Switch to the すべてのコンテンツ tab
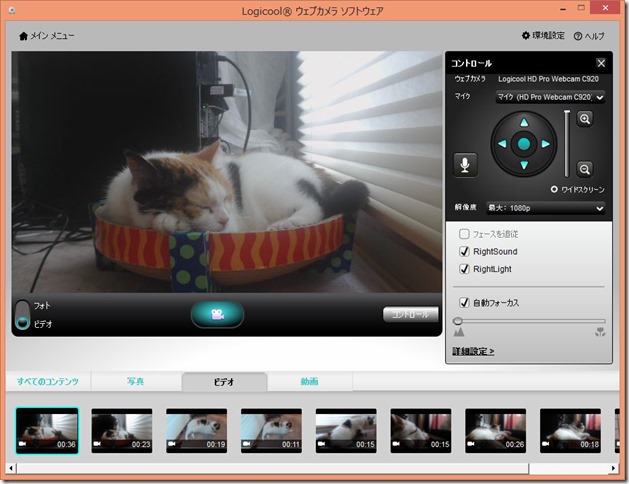Screen dimensions: 629x484 tap(46, 382)
